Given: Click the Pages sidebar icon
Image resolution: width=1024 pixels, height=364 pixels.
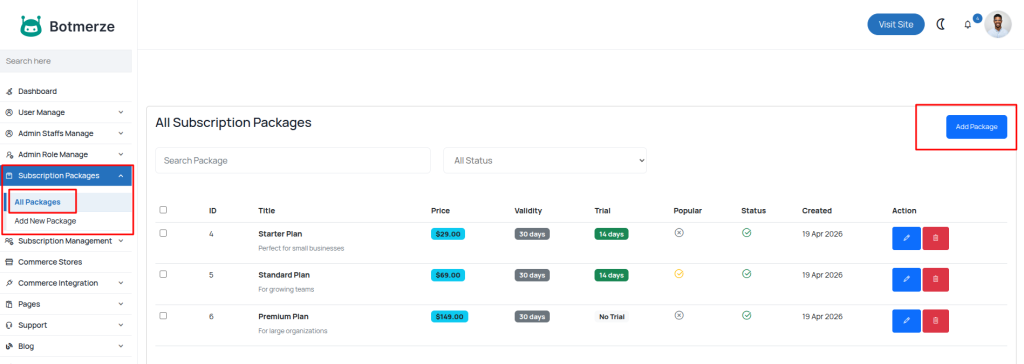Looking at the screenshot, I should point(9,304).
